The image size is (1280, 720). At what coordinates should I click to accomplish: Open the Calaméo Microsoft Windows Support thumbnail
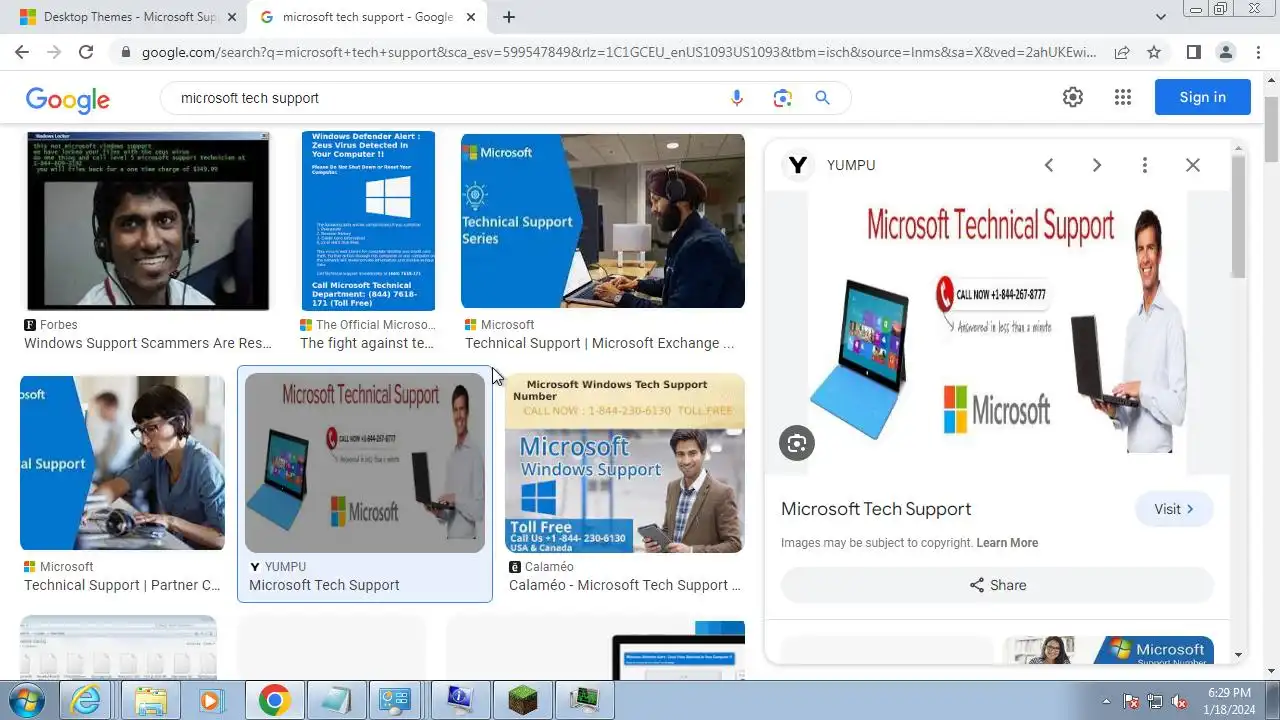(625, 463)
